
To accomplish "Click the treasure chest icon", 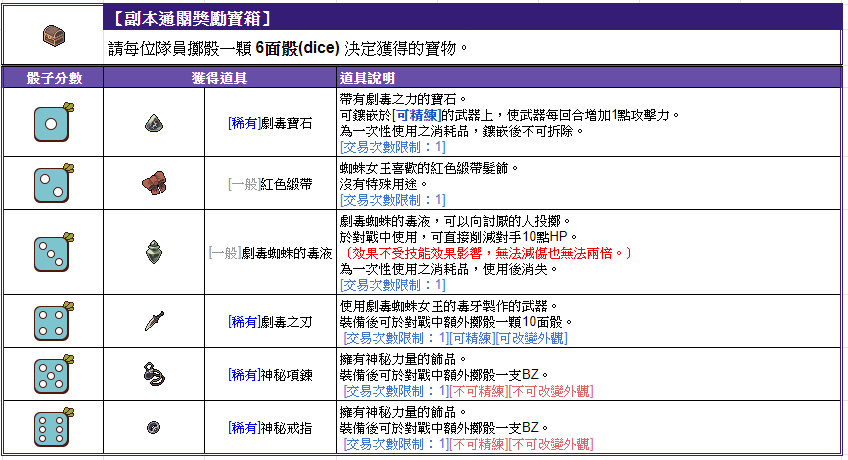I will pyautogui.click(x=54, y=36).
